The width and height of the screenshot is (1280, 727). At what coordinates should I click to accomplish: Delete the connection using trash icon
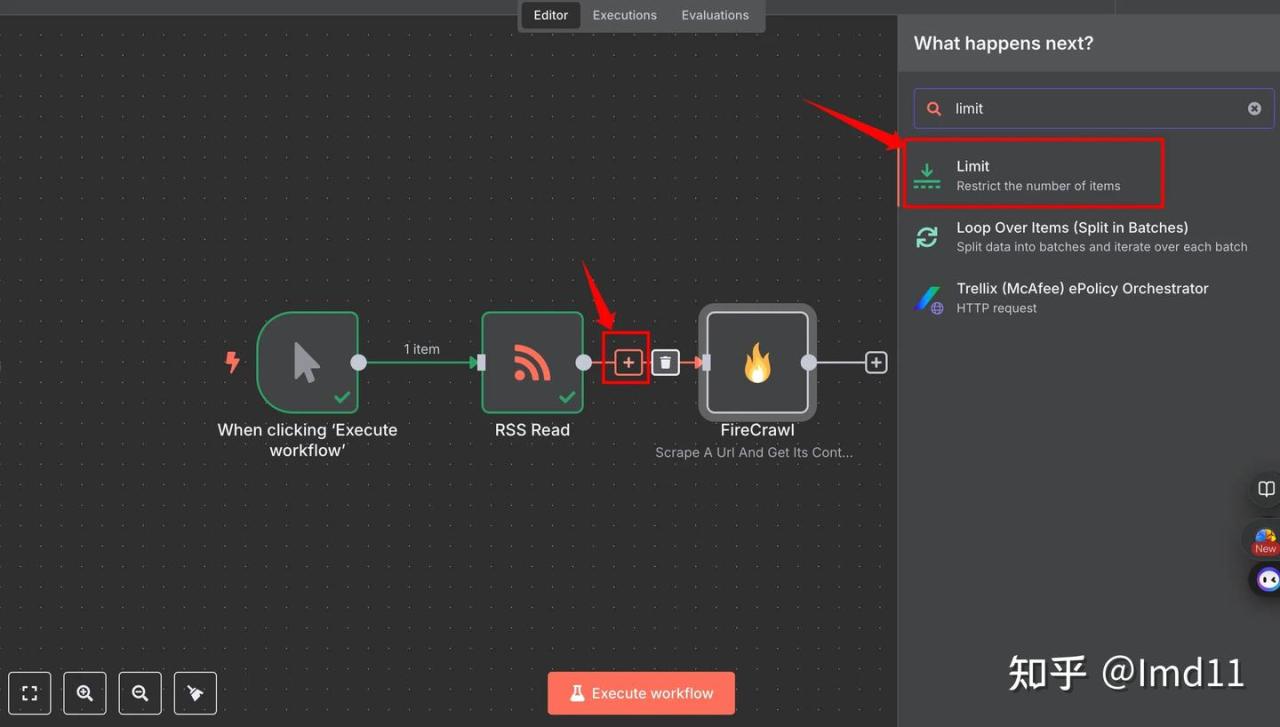666,363
